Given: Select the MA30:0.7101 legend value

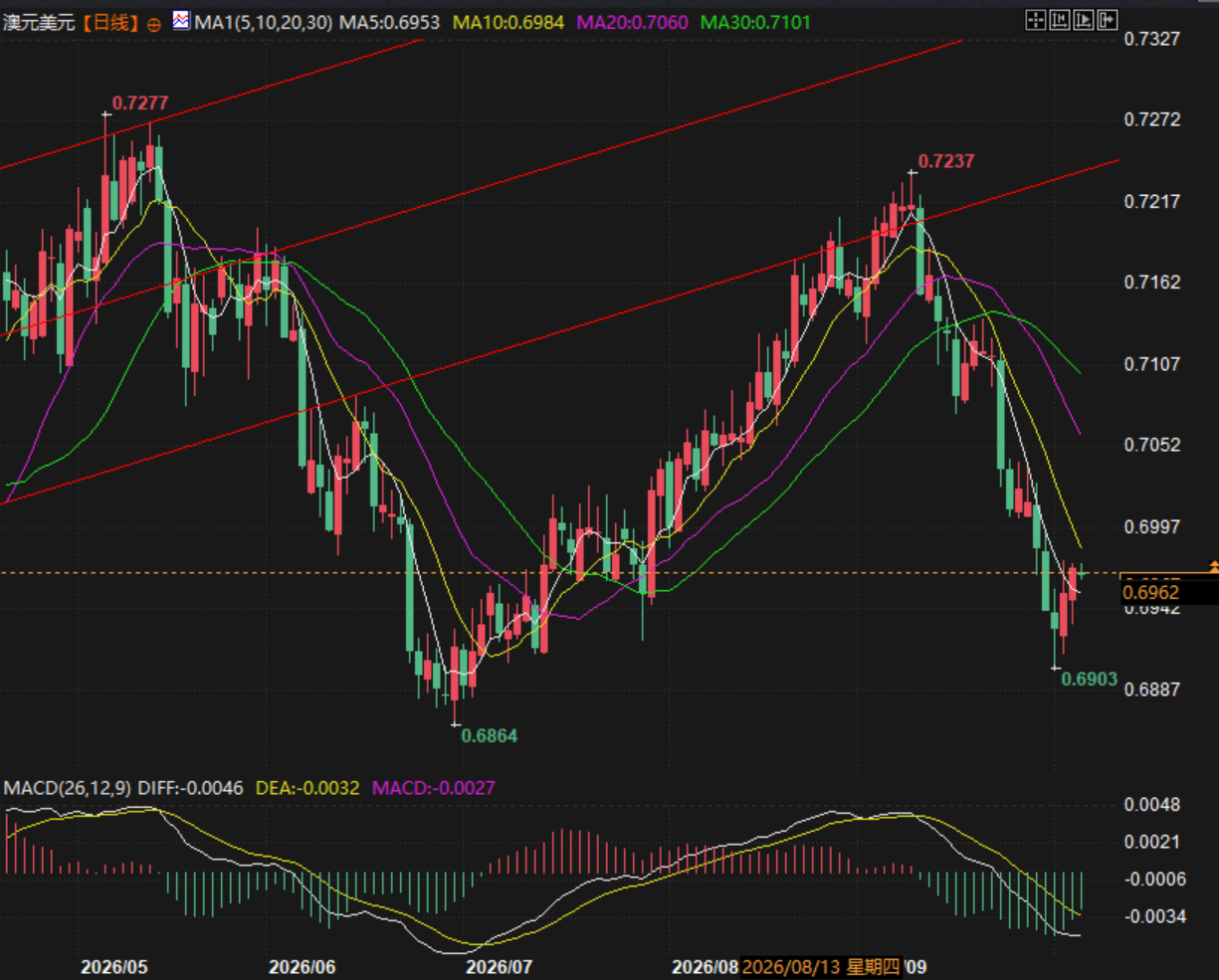Looking at the screenshot, I should (x=755, y=21).
